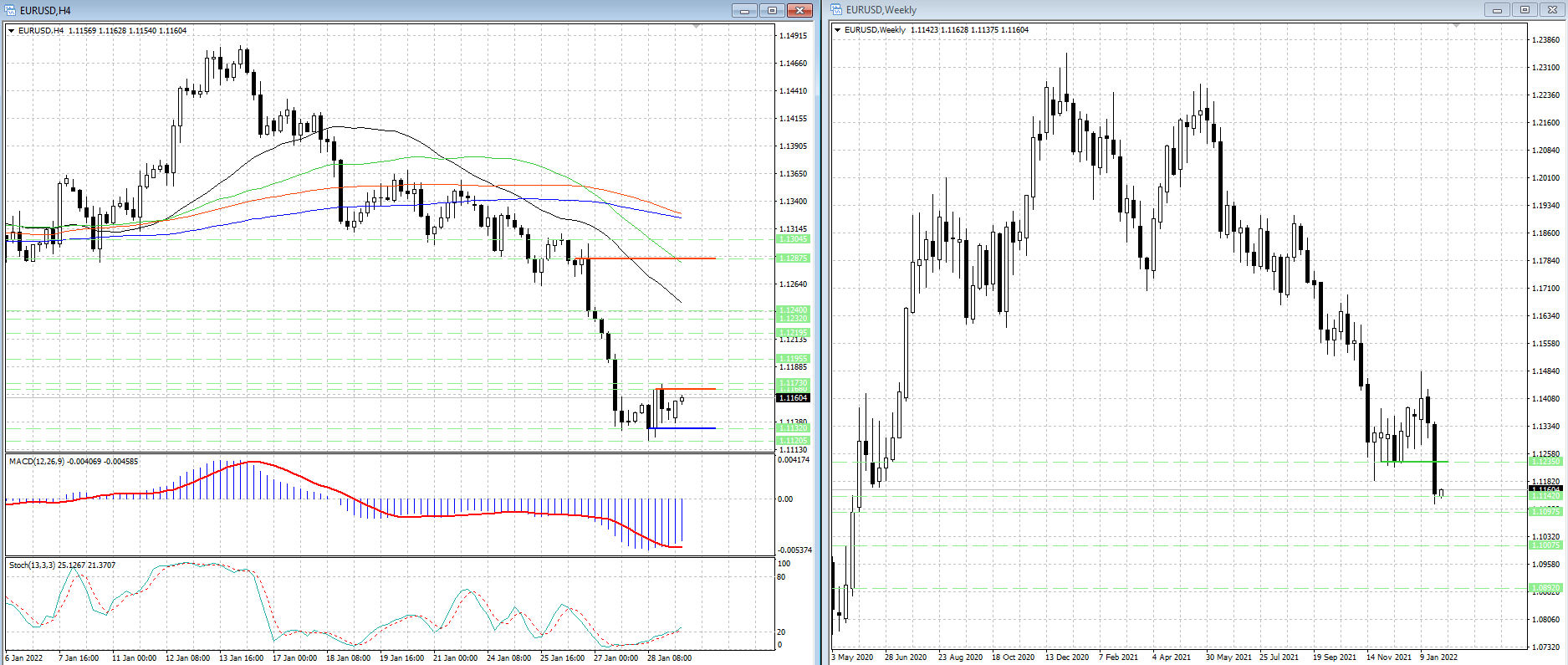This screenshot has height=665, width=1568.
Task: Click the current price tag 1.11604 on H4 axis
Action: (793, 398)
